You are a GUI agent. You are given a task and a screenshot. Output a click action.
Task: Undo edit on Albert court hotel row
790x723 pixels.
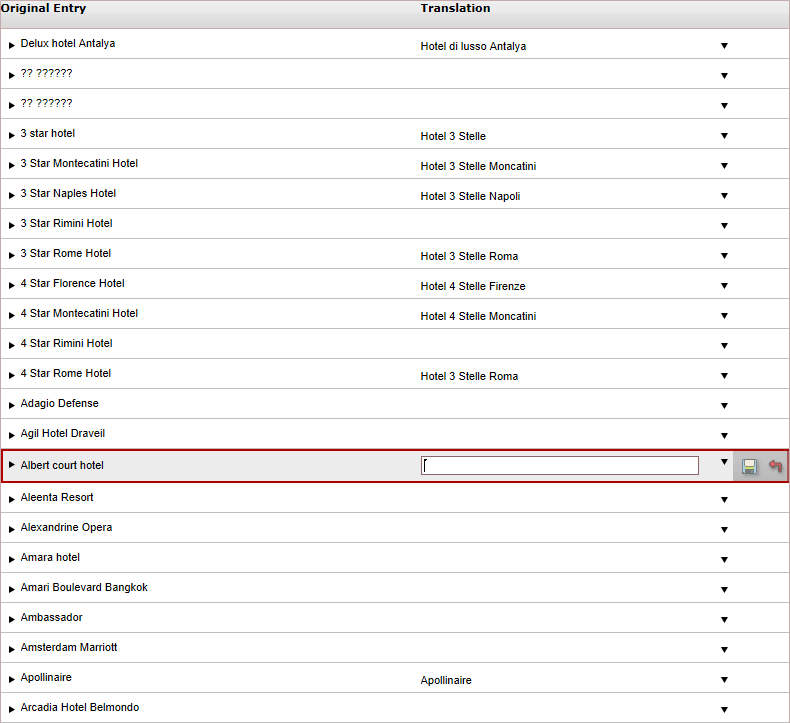click(x=775, y=466)
